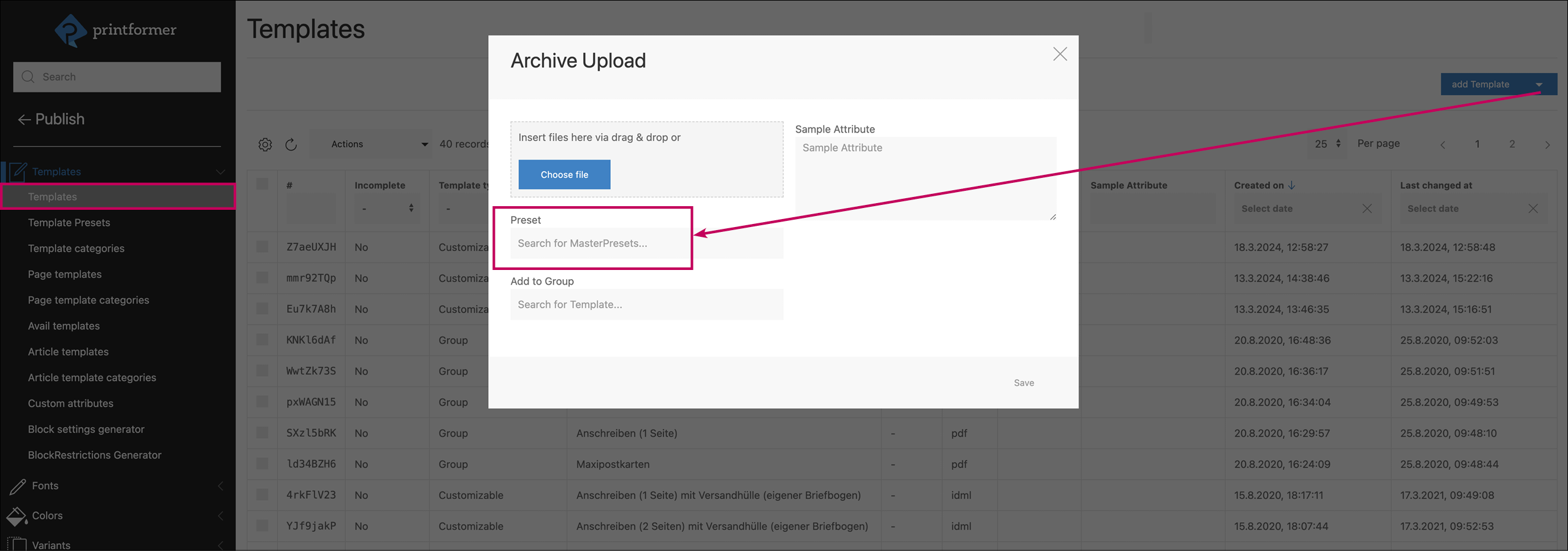Viewport: 1568px width, 551px height.
Task: Toggle the select-all checkbox in table header
Action: click(x=262, y=184)
